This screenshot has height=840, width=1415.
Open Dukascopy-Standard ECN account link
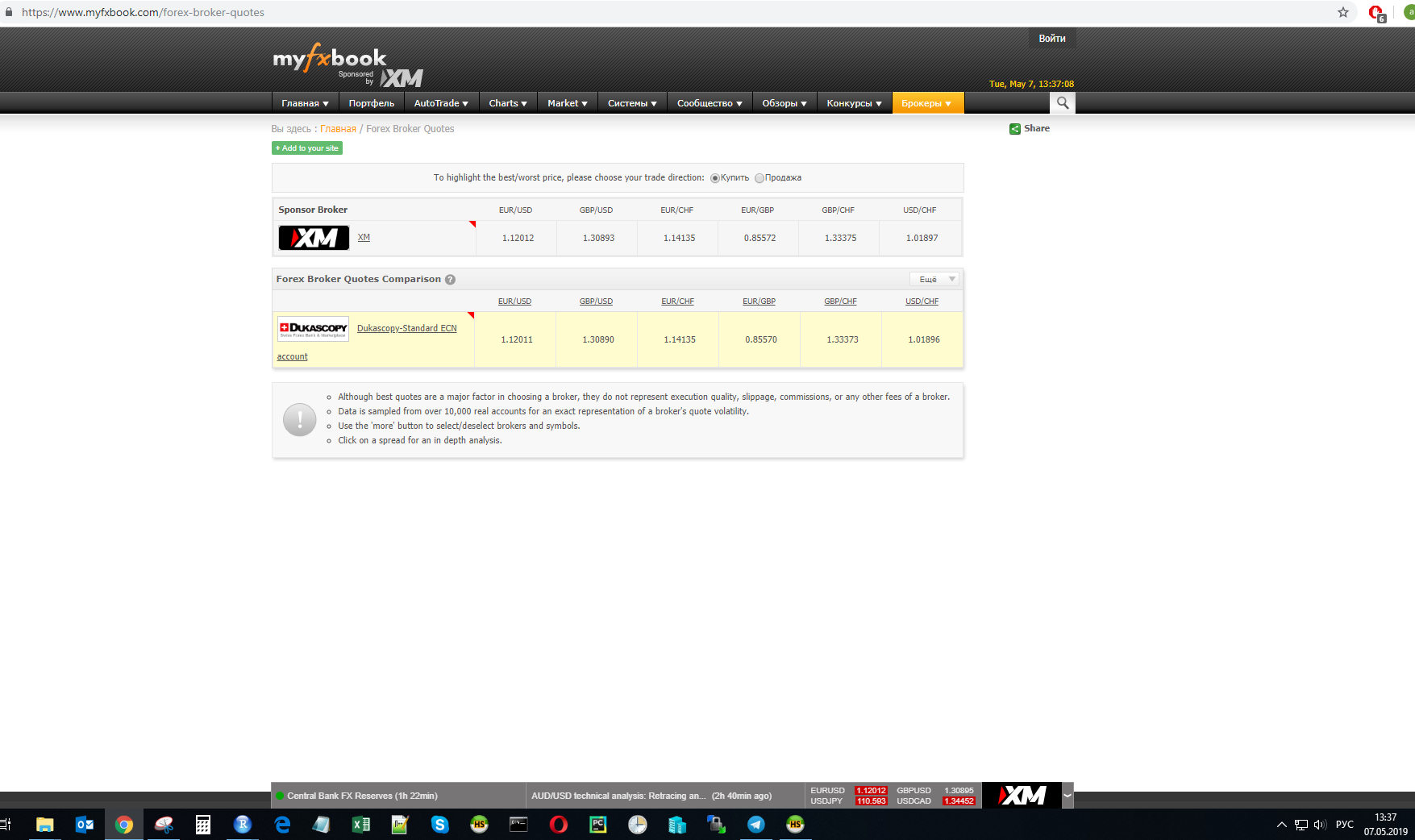pos(406,329)
